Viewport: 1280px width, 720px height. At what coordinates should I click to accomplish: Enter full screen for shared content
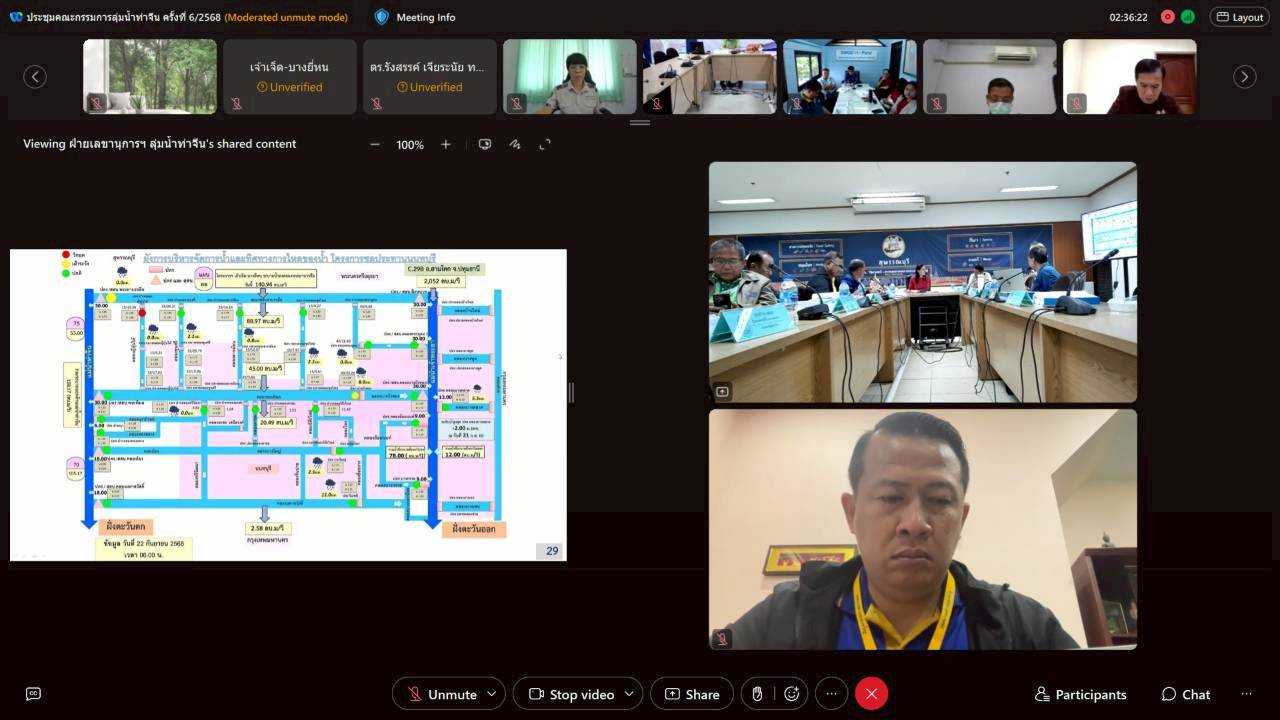click(545, 144)
